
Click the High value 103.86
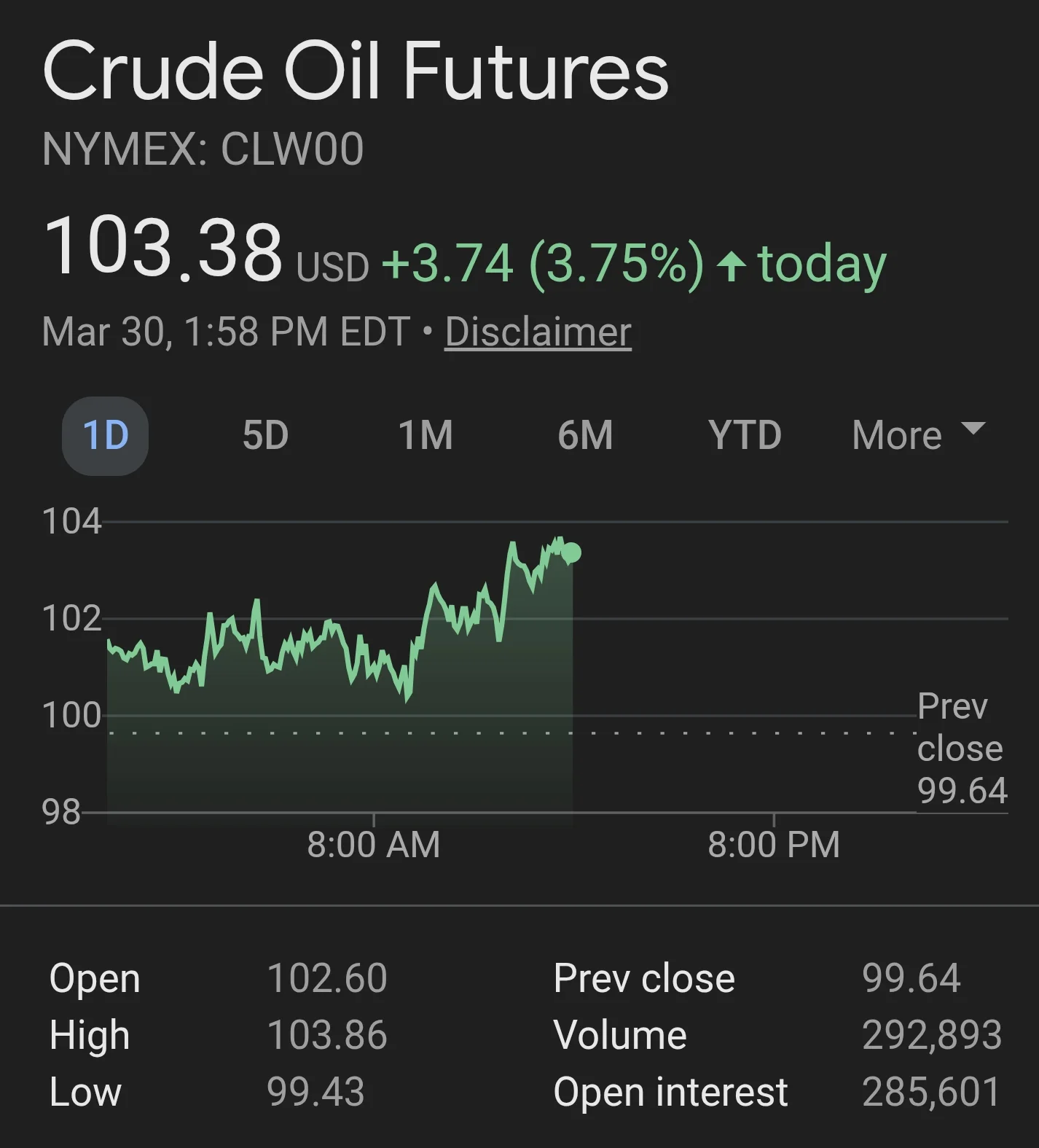(x=327, y=1035)
